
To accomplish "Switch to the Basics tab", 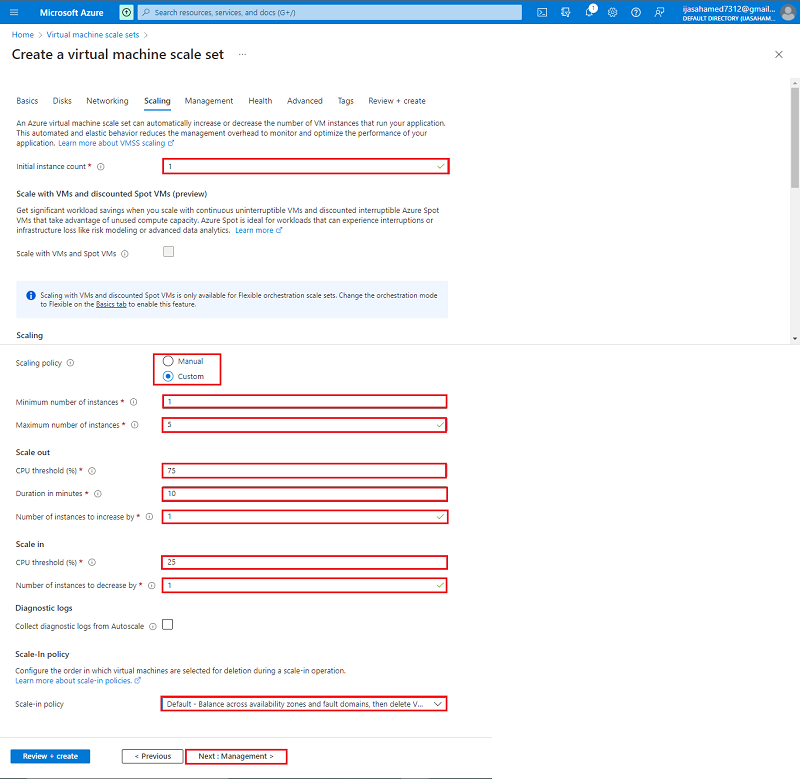I will (x=27, y=100).
